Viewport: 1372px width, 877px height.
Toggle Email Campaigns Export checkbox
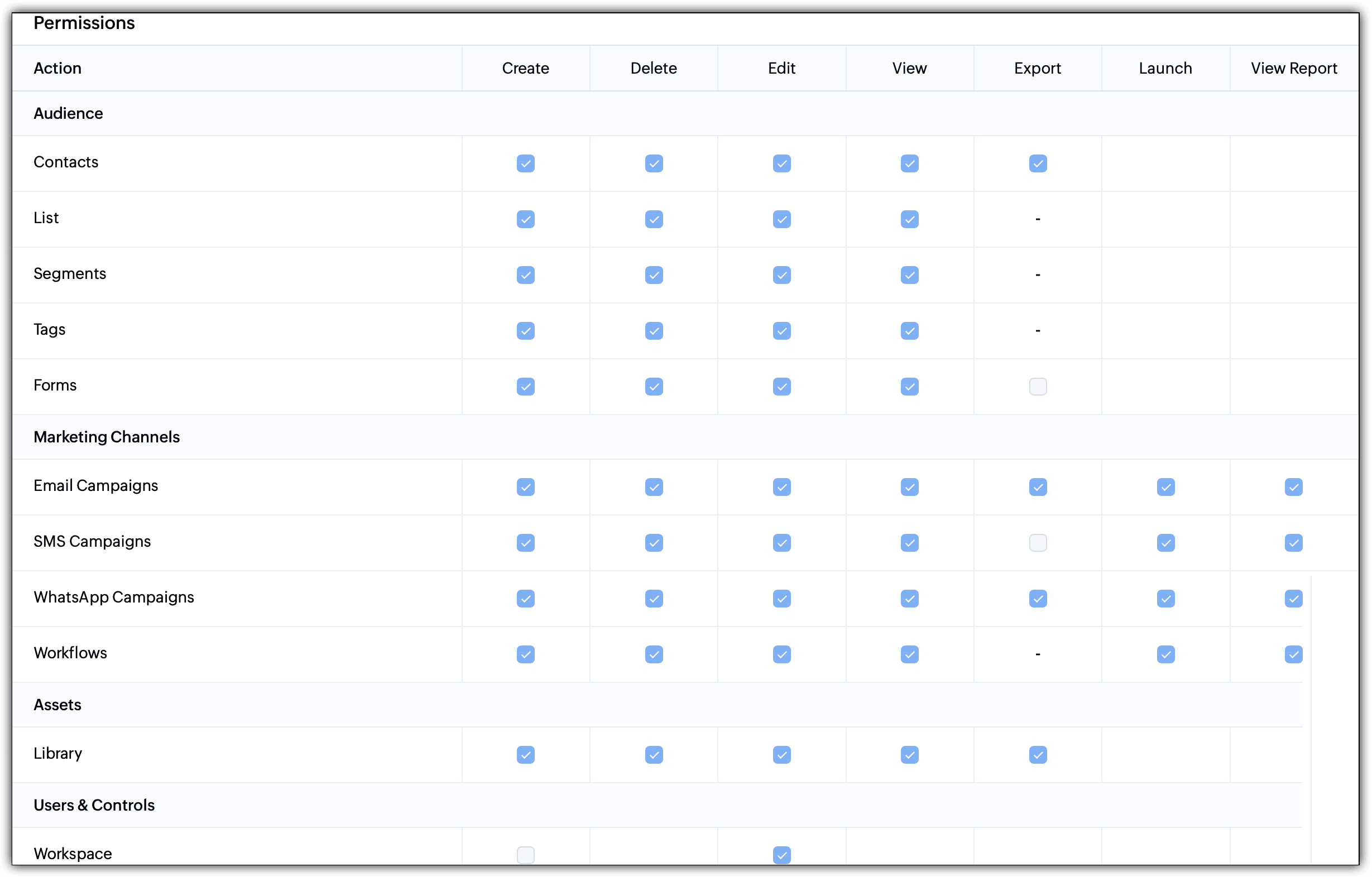point(1038,487)
